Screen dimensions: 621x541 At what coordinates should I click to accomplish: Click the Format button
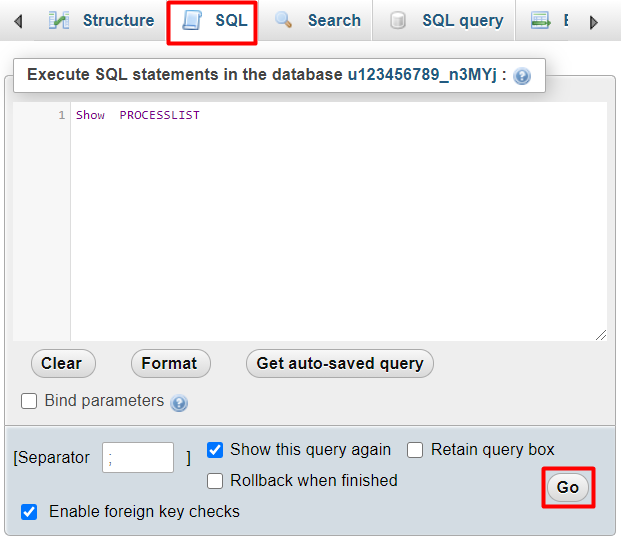click(169, 364)
